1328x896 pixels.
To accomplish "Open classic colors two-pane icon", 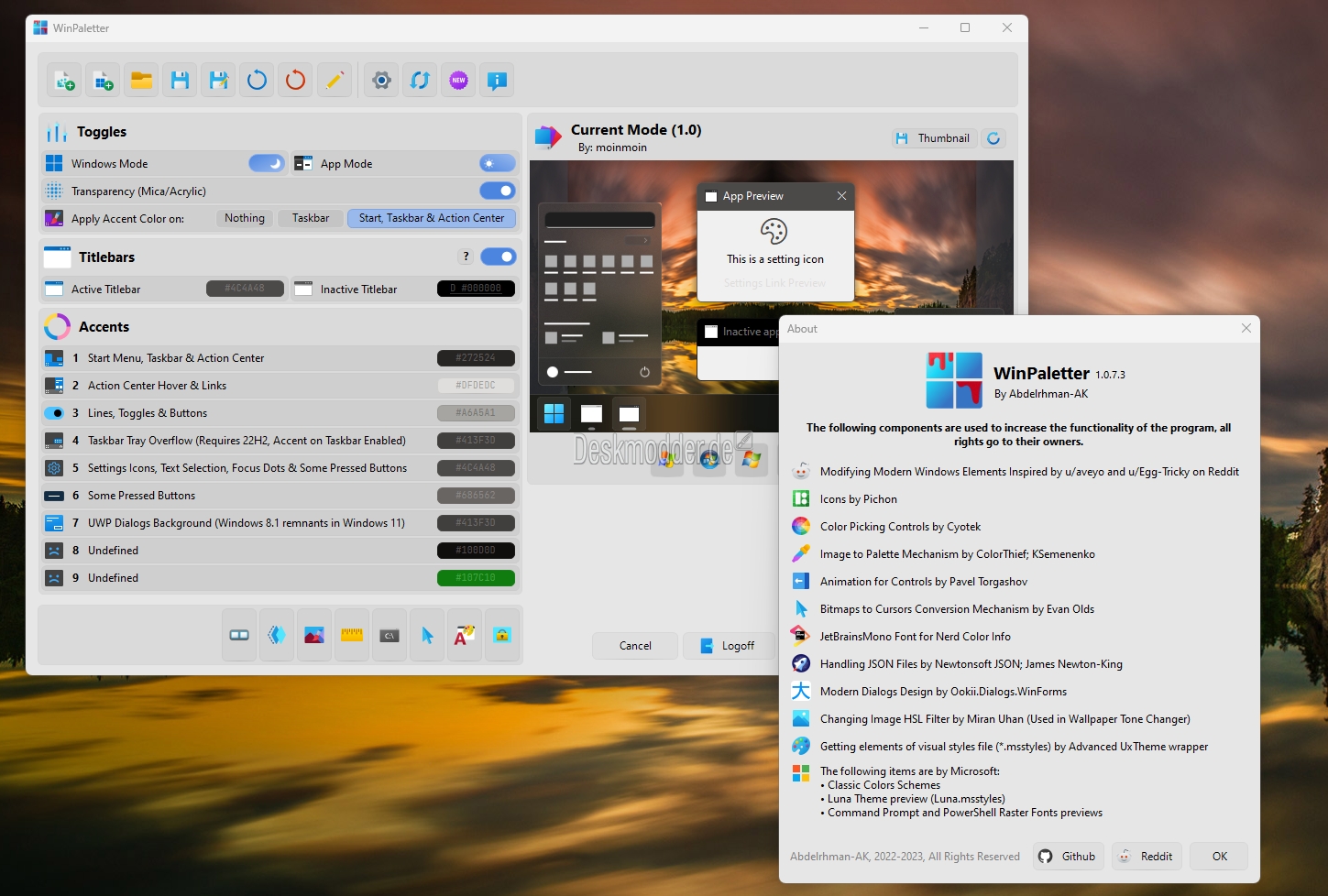I will coord(239,635).
